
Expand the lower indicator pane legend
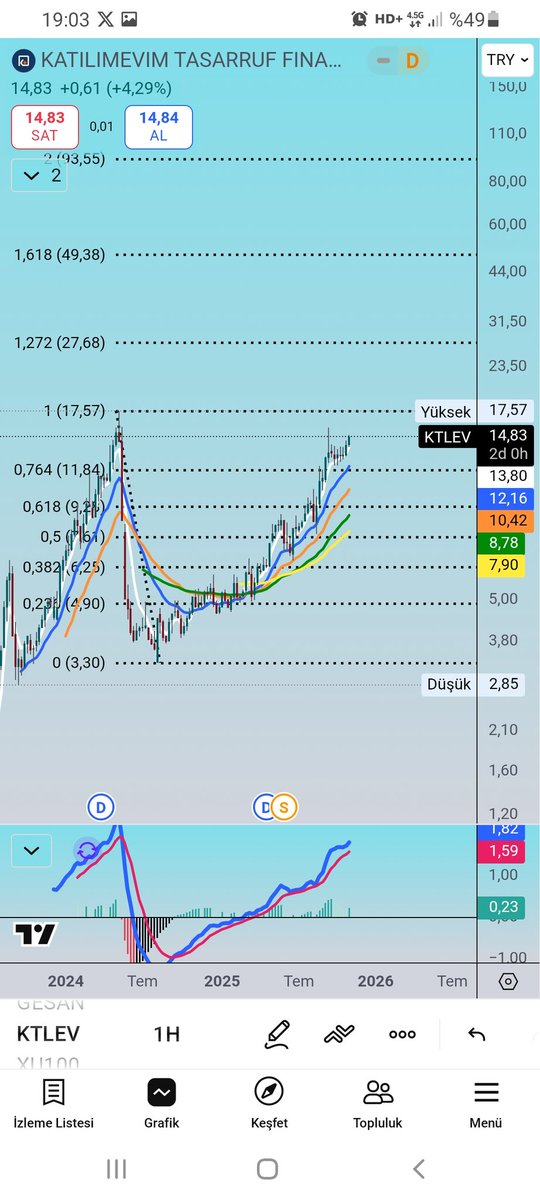[31, 852]
